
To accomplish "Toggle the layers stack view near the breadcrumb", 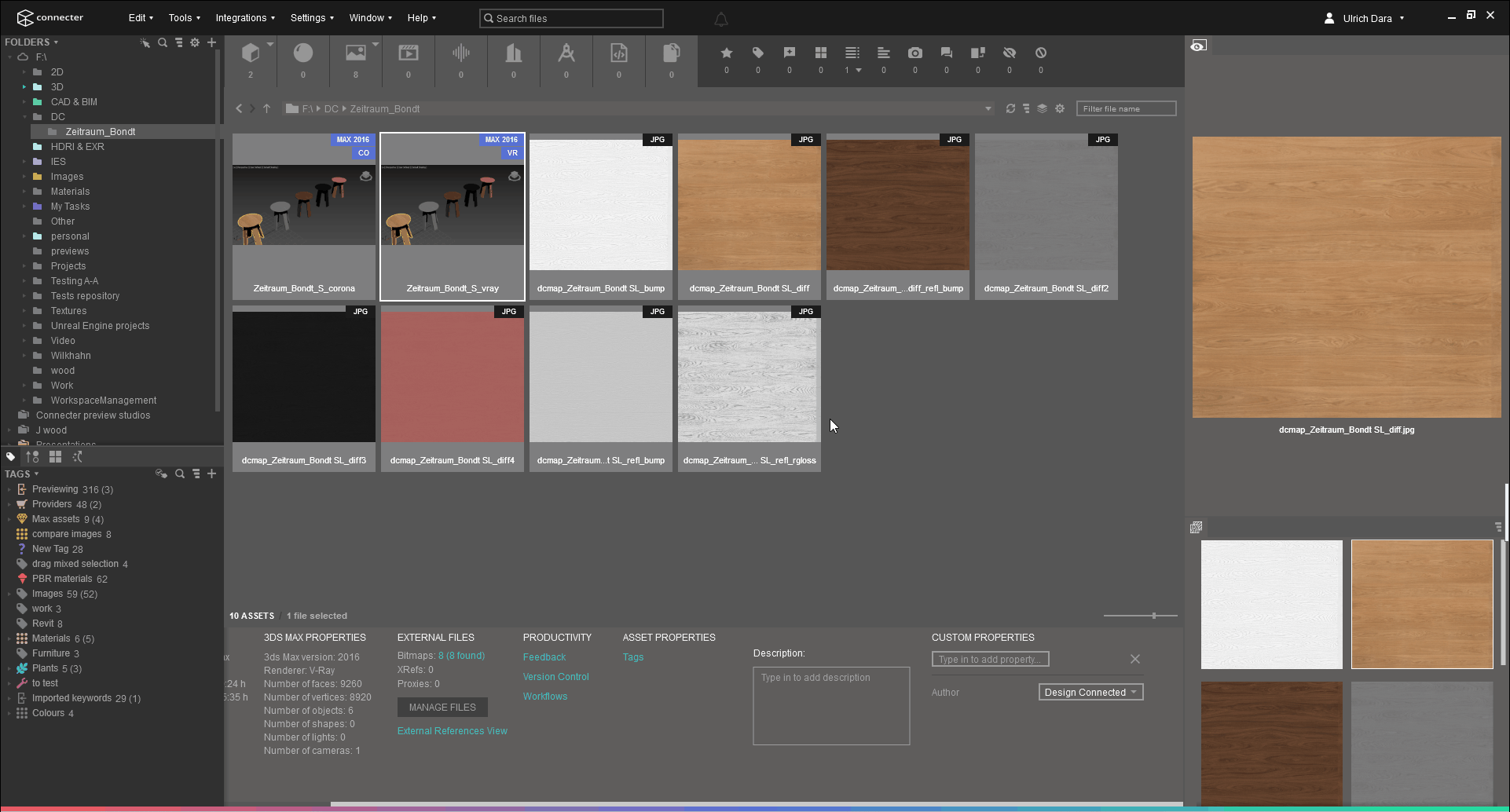I will coord(1043,108).
